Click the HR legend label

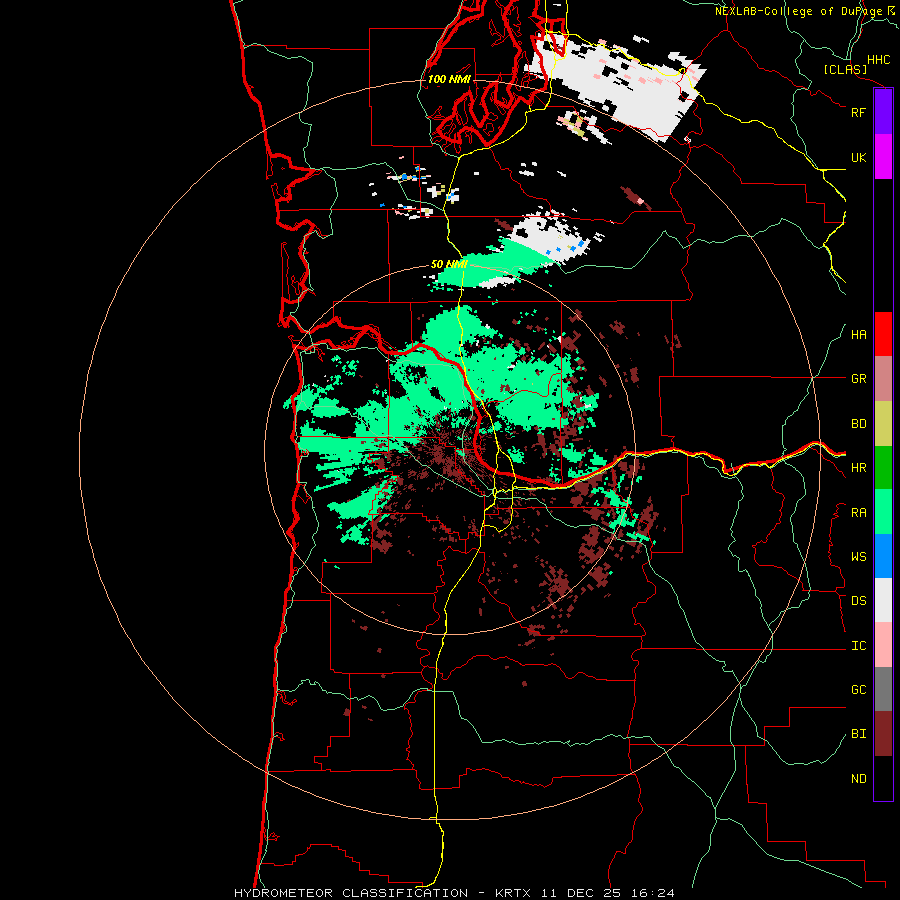tap(858, 468)
